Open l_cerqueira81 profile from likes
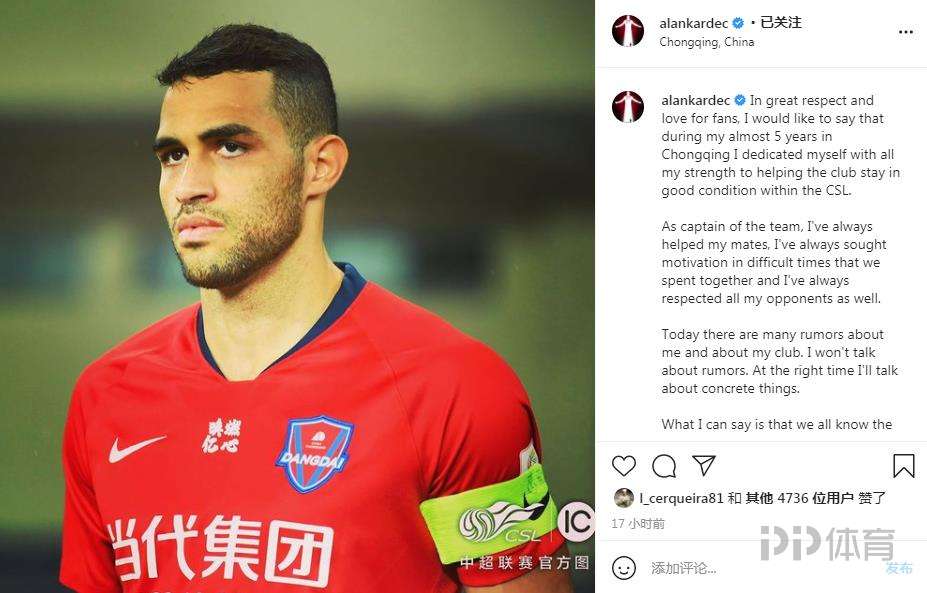Screen dimensions: 927x593 [681, 498]
